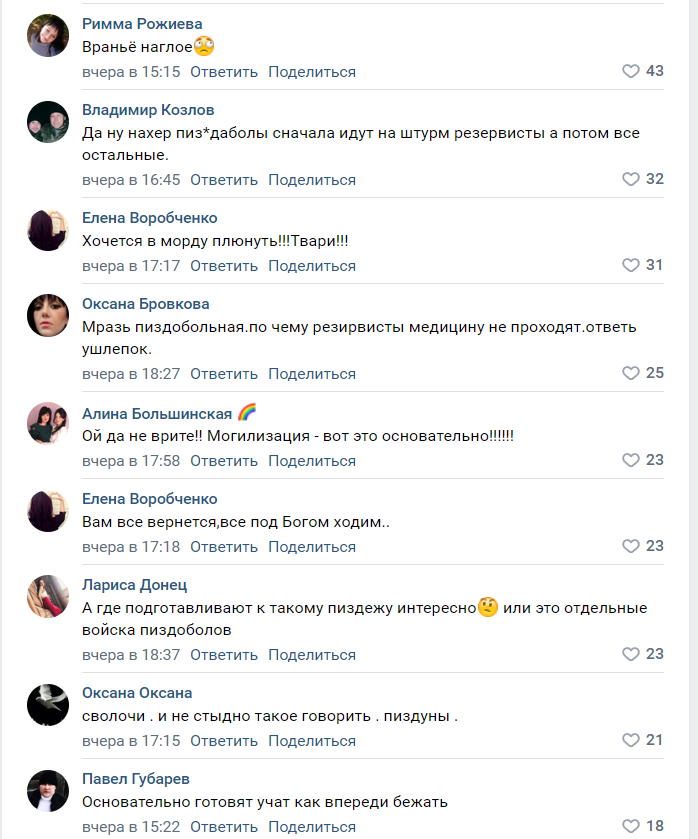
Task: Open the 'вчера в 17:18' timestamp link
Action: pos(131,547)
